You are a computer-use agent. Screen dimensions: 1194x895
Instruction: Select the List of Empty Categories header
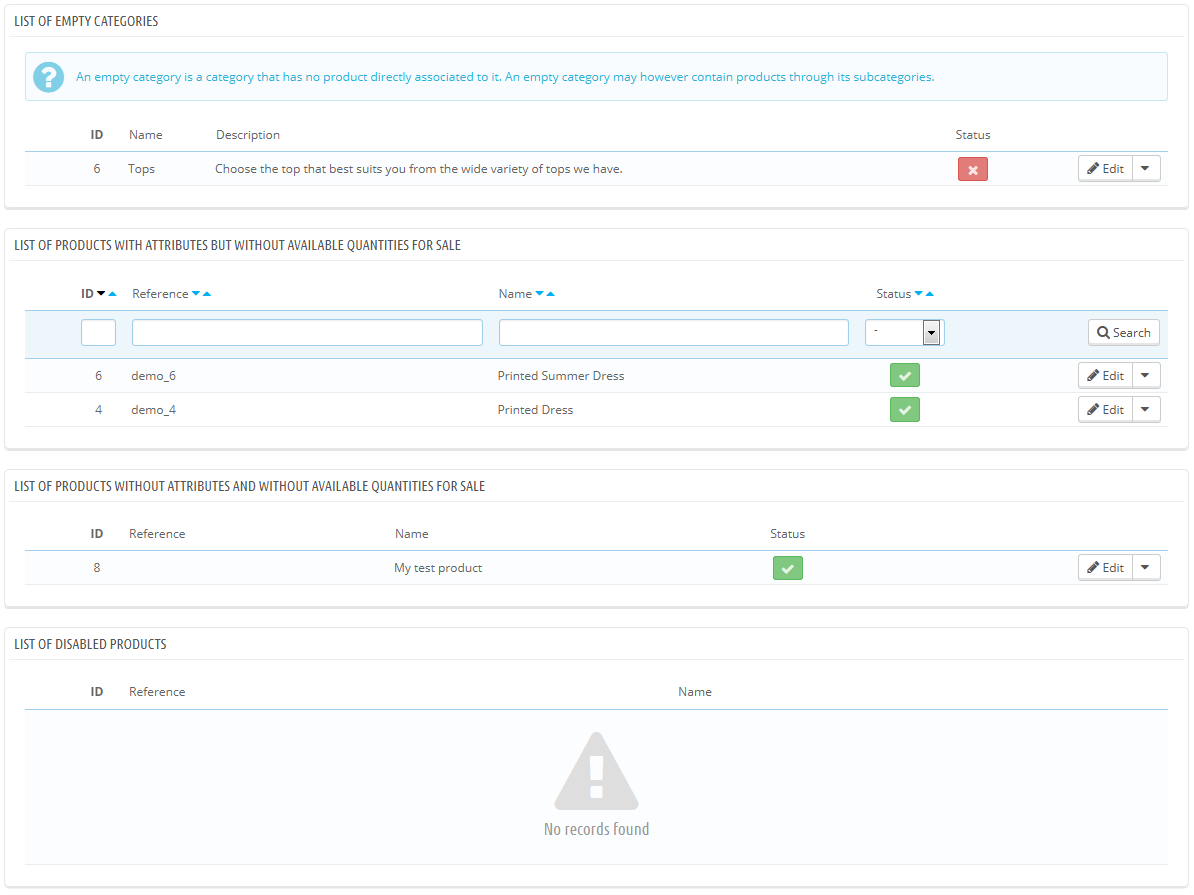85,20
